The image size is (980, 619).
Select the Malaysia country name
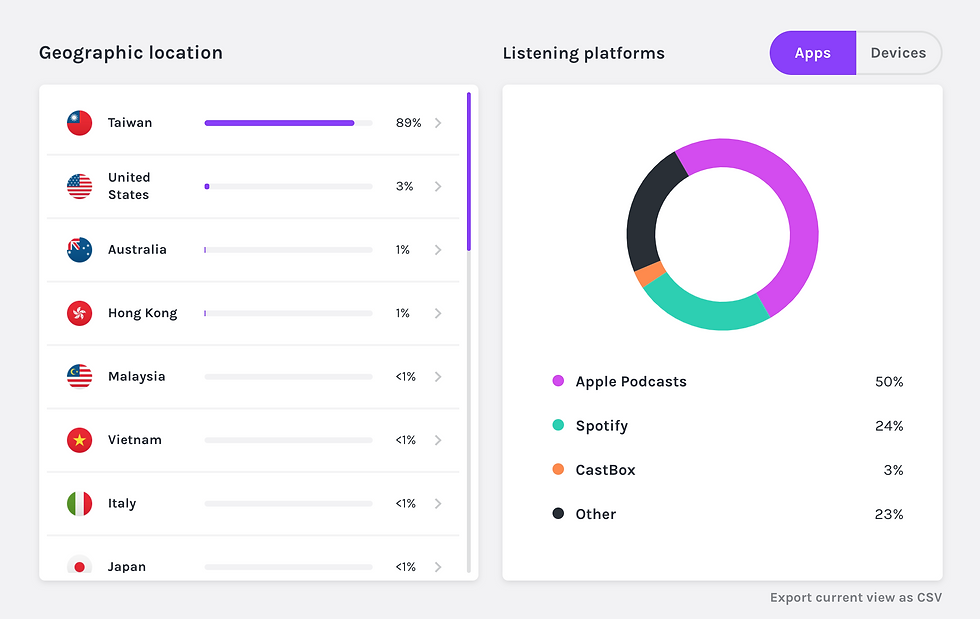click(137, 376)
